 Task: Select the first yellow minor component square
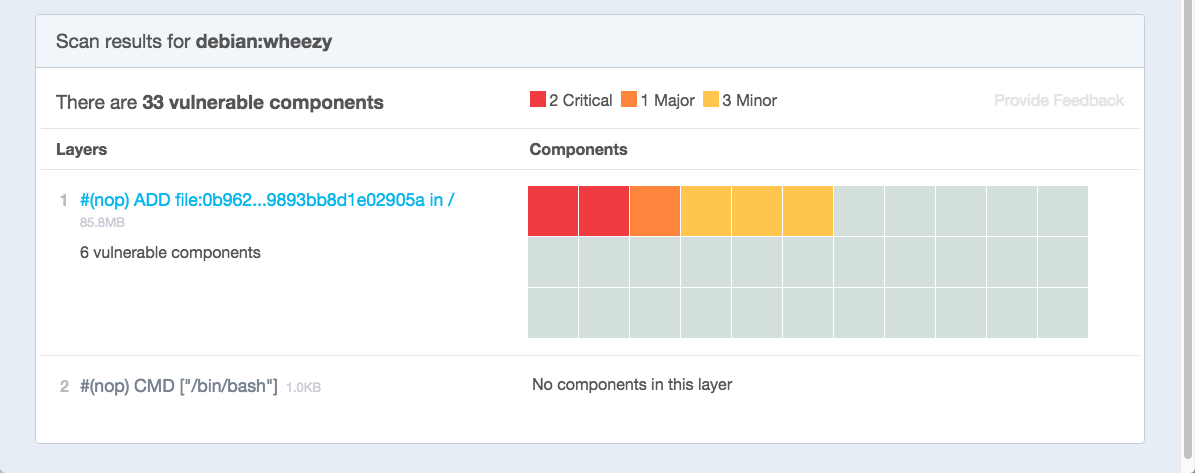(706, 210)
